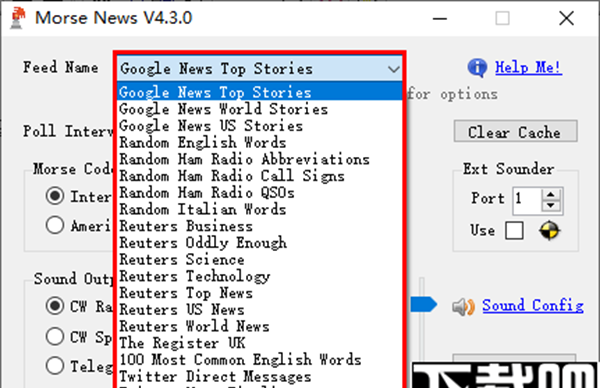Select the CW Radio sound output option
The image size is (600, 388).
55,306
